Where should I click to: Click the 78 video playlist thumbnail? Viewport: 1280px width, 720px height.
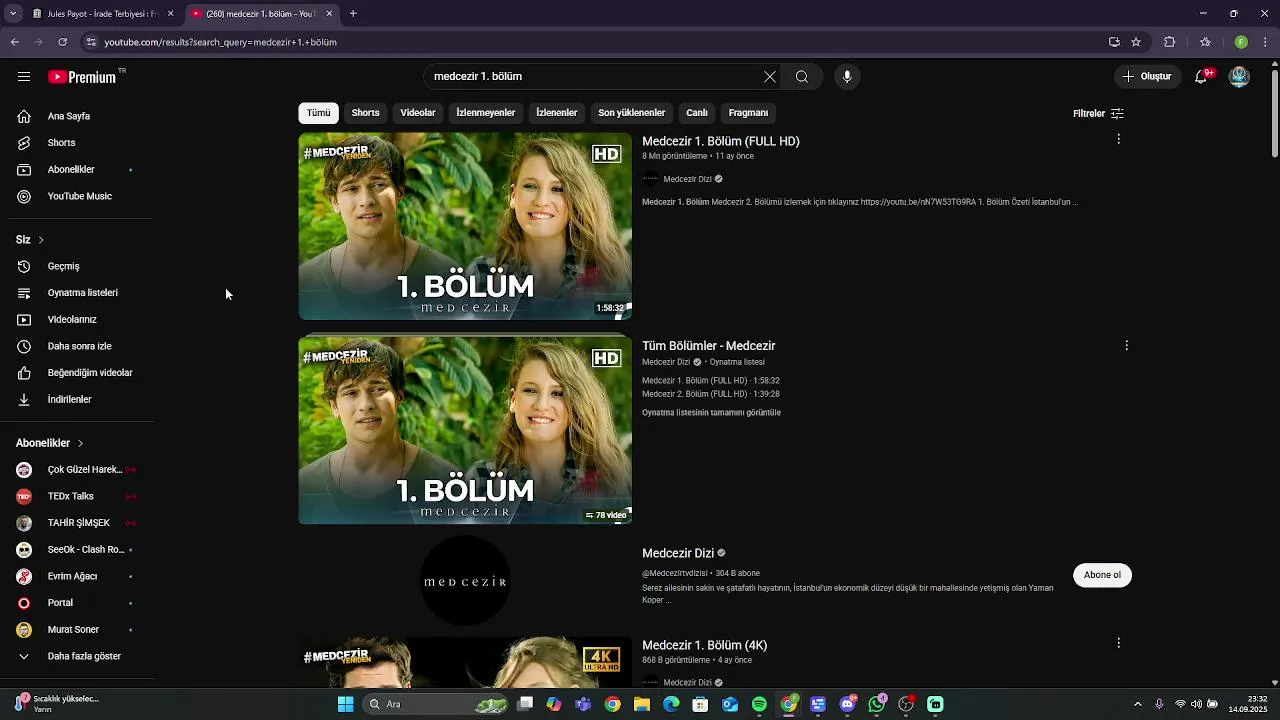pyautogui.click(x=465, y=430)
